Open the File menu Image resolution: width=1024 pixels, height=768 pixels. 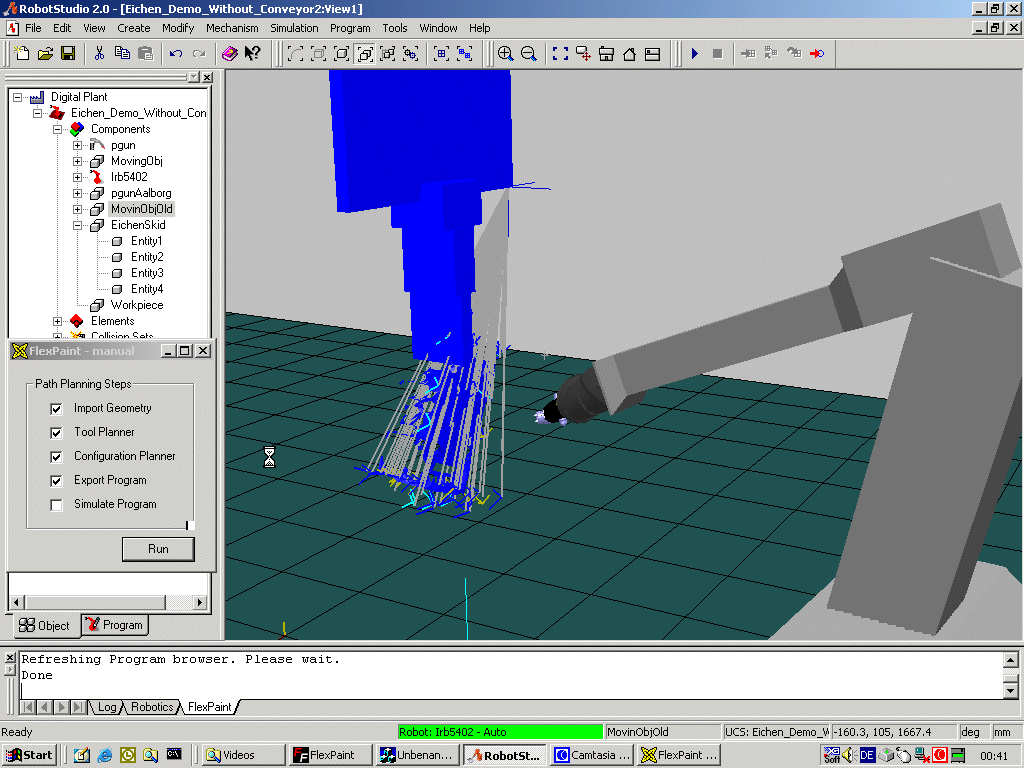(x=33, y=28)
